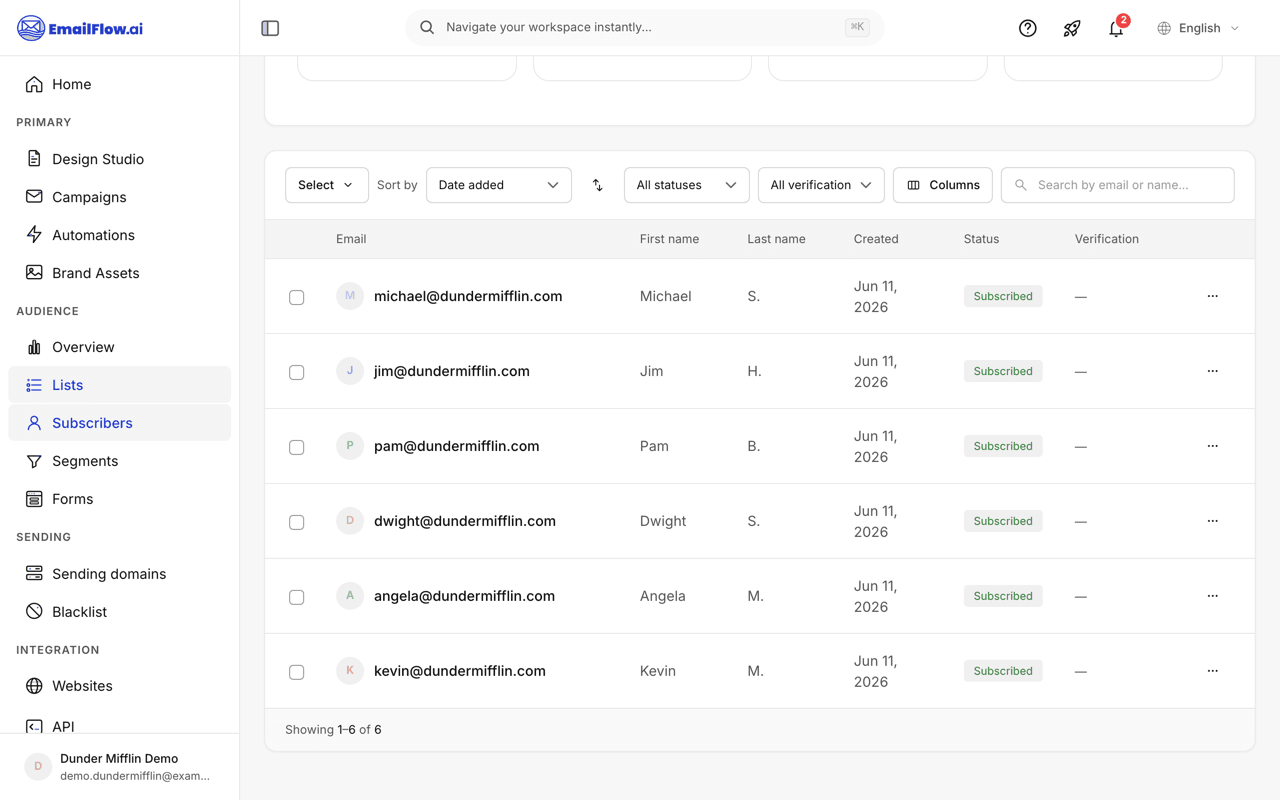Click the K avatar for Kevin

pos(350,671)
